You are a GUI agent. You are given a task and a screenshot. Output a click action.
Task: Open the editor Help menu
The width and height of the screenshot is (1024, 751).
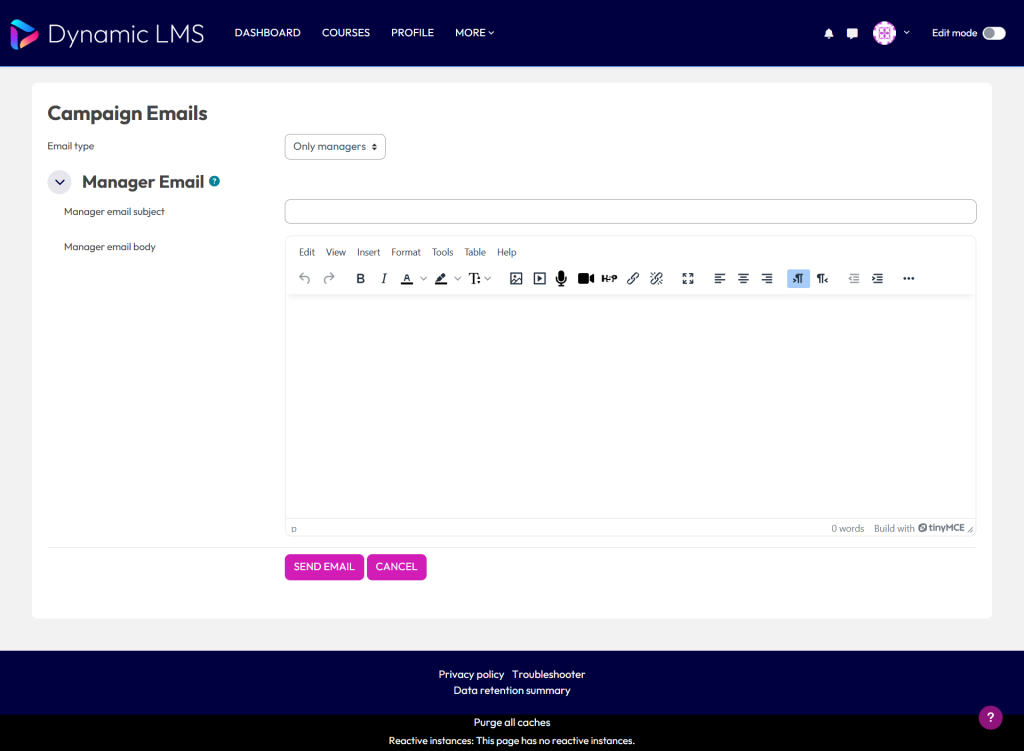coord(507,252)
